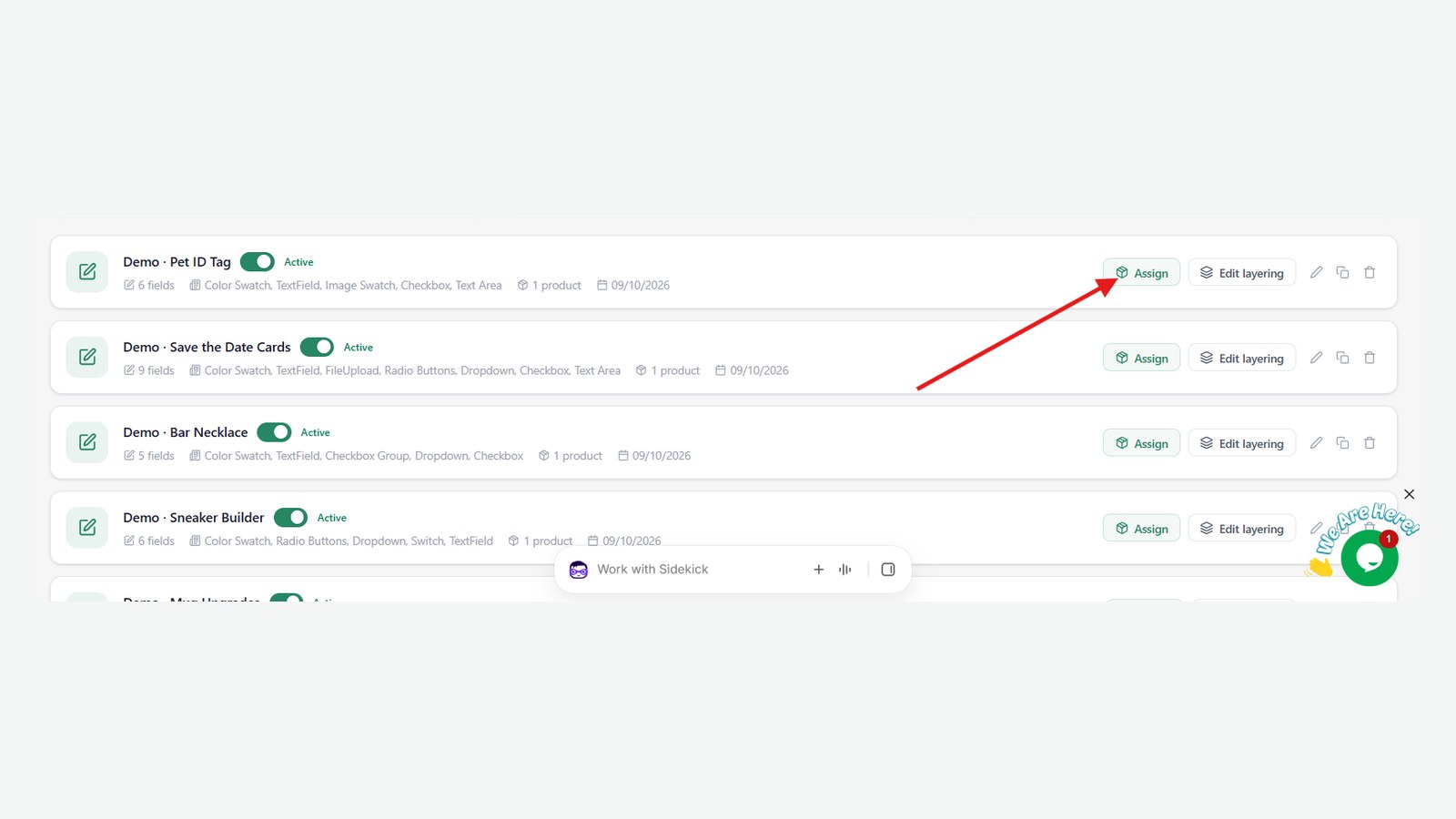Edit Bar Necklace with the pencil icon

[x=1316, y=442]
